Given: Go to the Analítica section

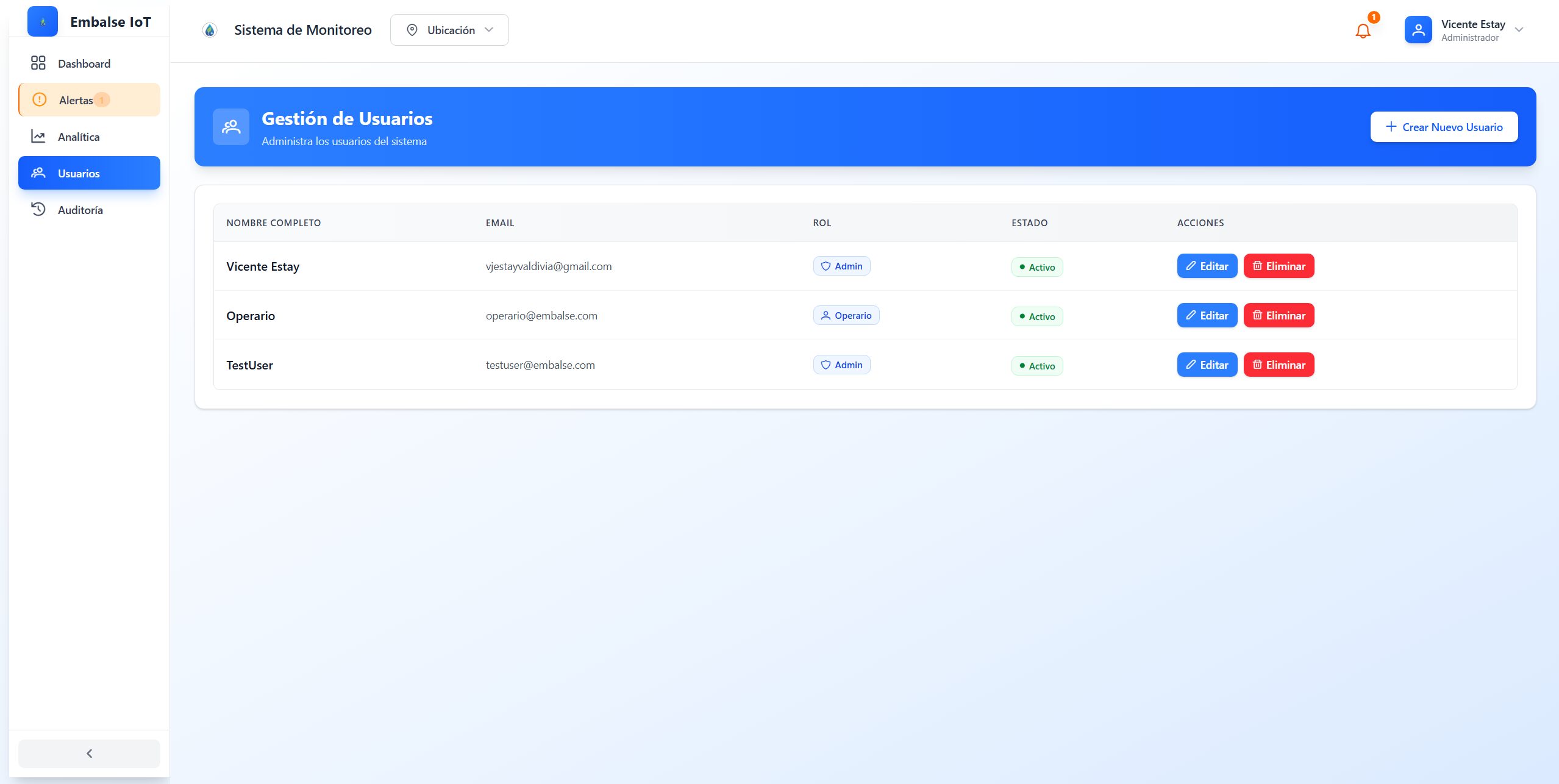Looking at the screenshot, I should [x=79, y=137].
